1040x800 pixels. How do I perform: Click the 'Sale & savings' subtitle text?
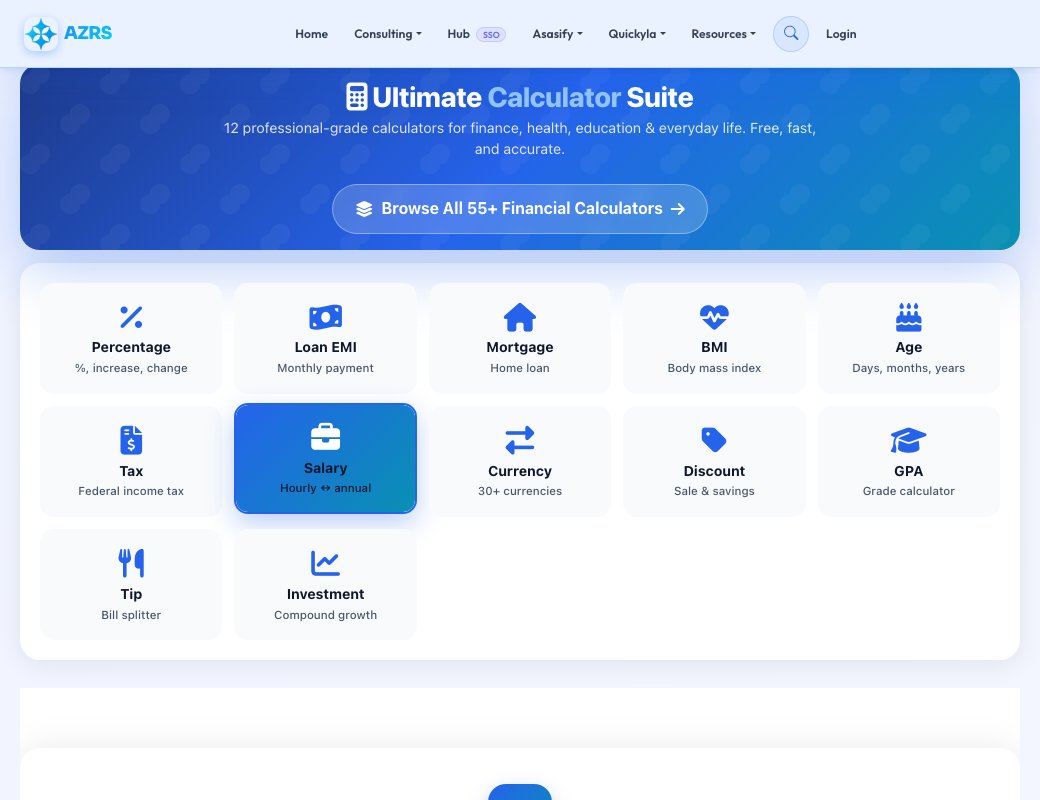714,491
